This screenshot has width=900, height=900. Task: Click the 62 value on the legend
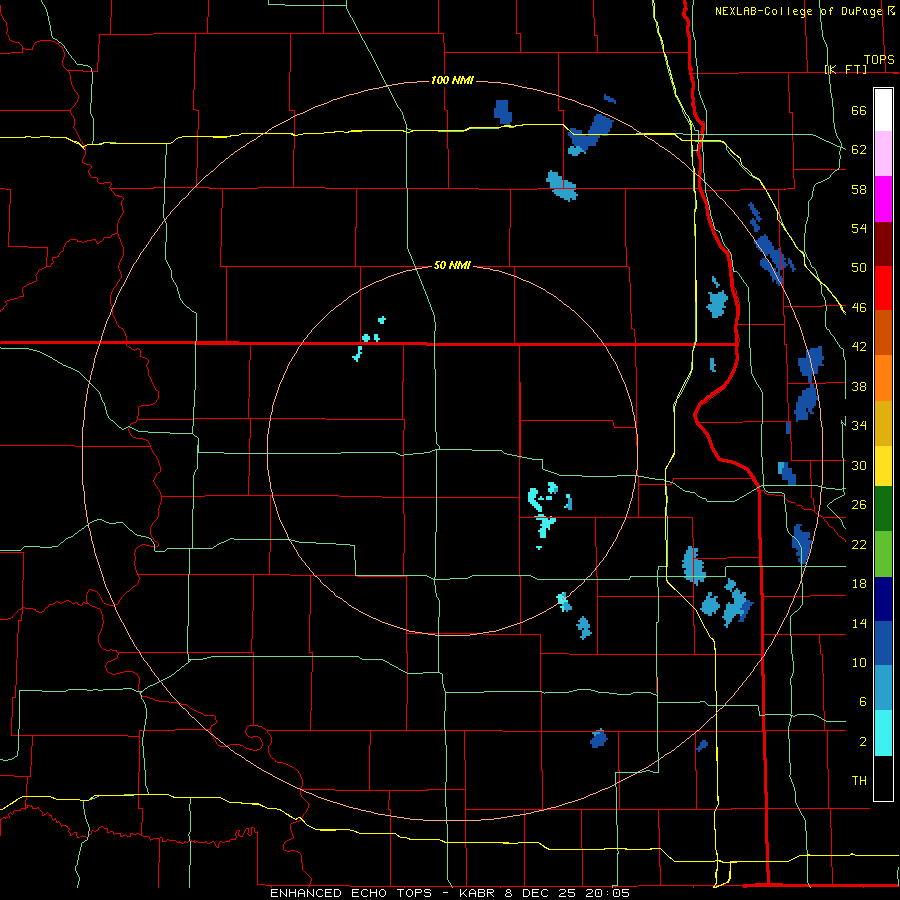[859, 150]
